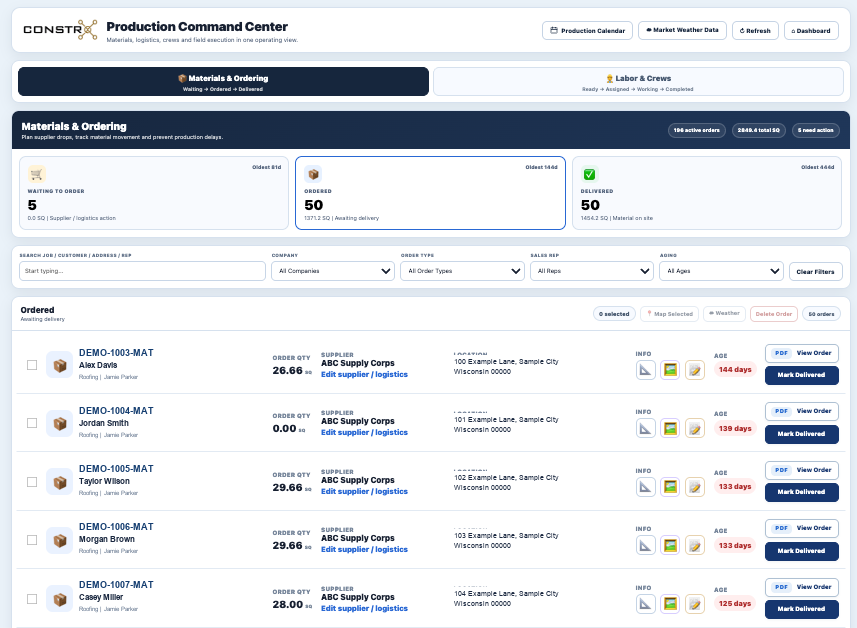Select checkbox for DEMO-1006-MAT Morgan Brown
857x628 pixels.
[x=32, y=540]
